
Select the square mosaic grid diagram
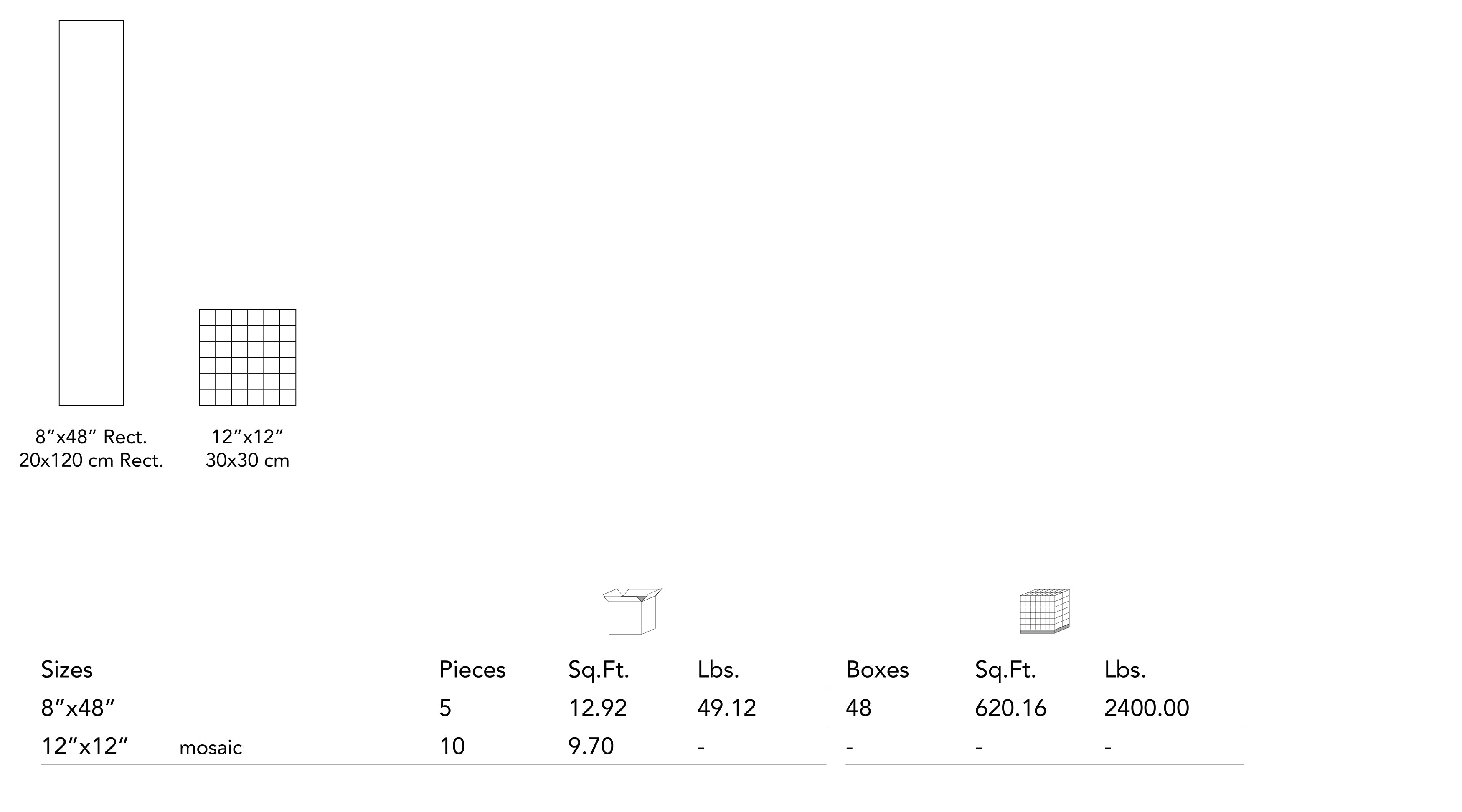coord(247,357)
